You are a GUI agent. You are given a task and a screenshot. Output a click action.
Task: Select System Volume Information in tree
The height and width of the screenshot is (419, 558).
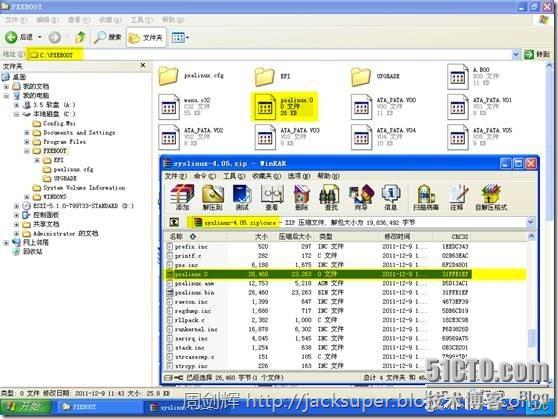(84, 188)
